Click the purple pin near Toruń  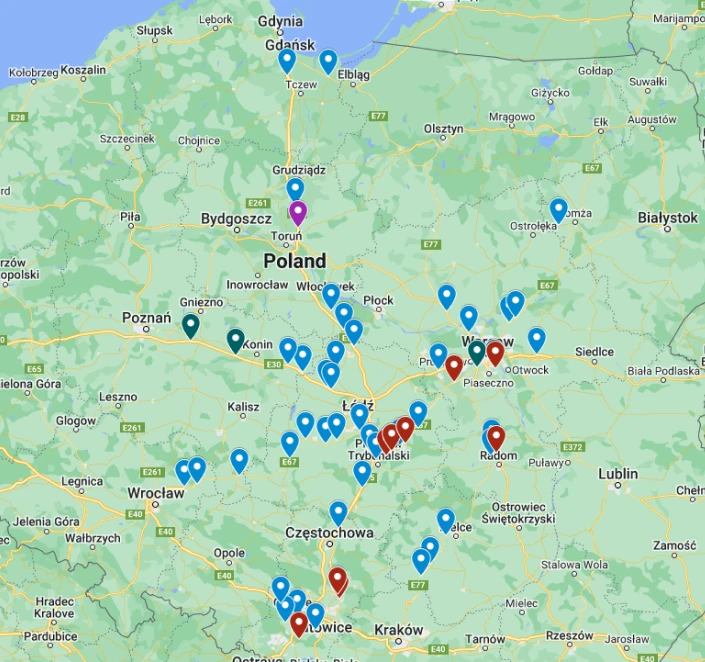(x=297, y=213)
